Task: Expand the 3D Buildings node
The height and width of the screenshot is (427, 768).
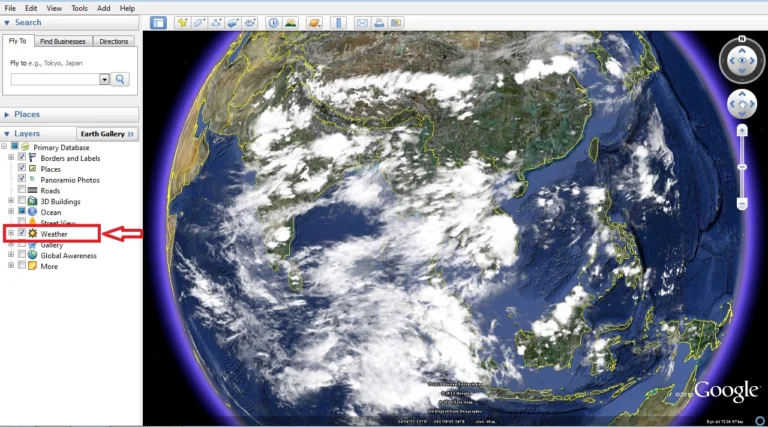Action: [x=11, y=200]
